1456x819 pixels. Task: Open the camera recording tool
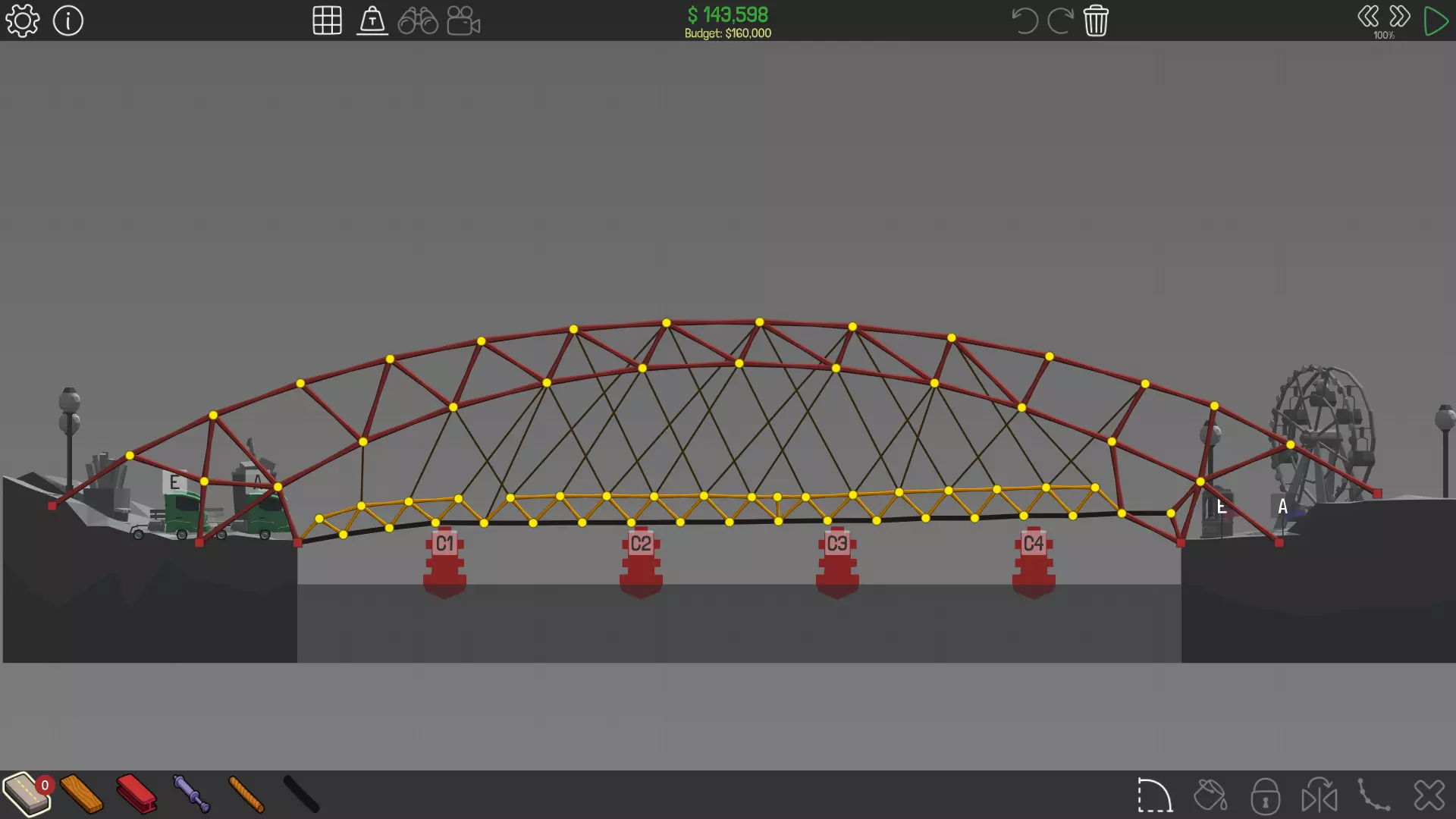point(463,20)
